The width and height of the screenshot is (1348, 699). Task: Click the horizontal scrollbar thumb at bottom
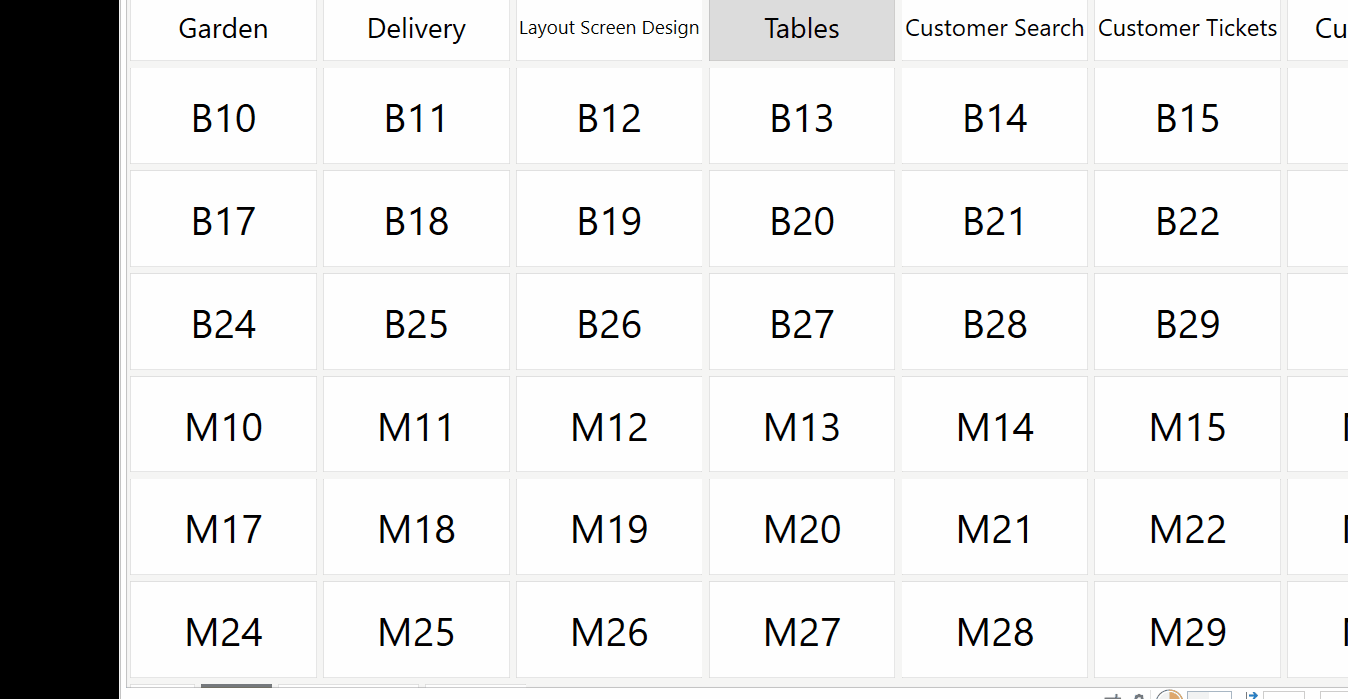(236, 686)
